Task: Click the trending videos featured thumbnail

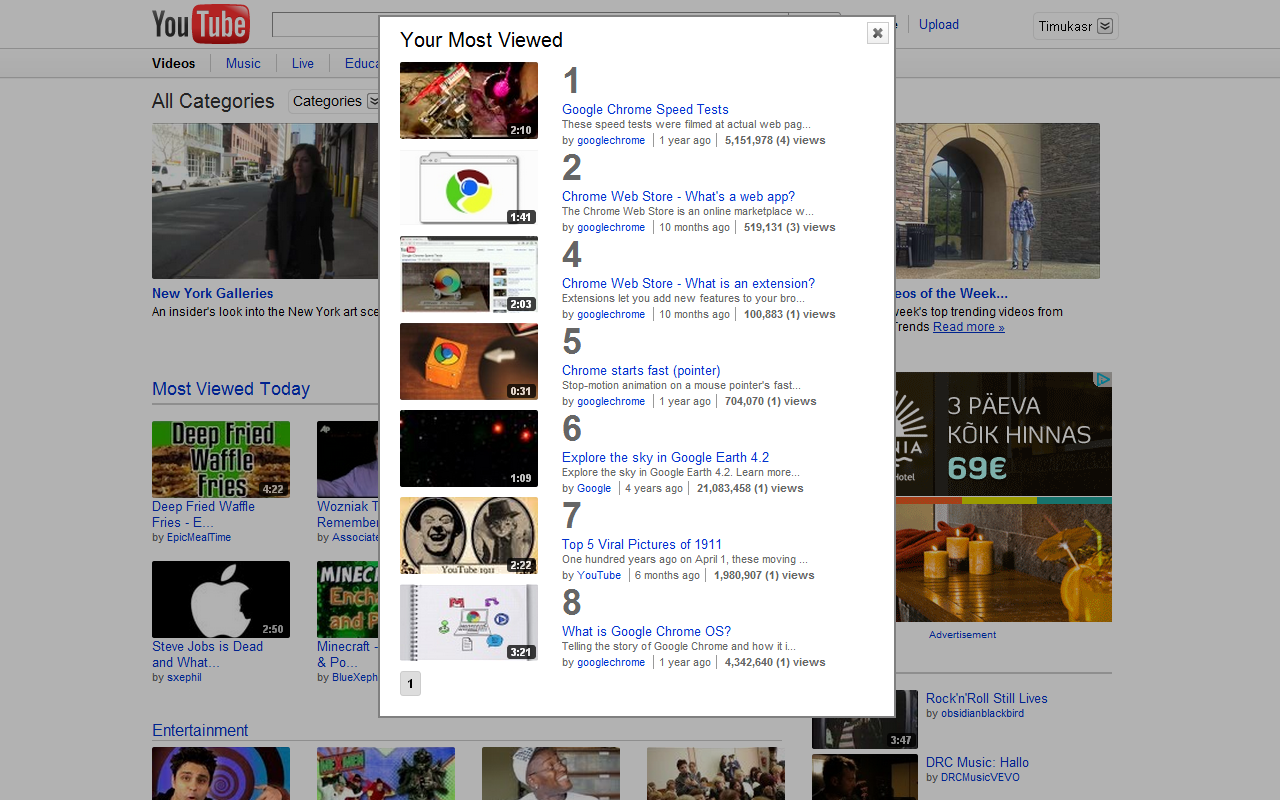Action: pos(998,201)
